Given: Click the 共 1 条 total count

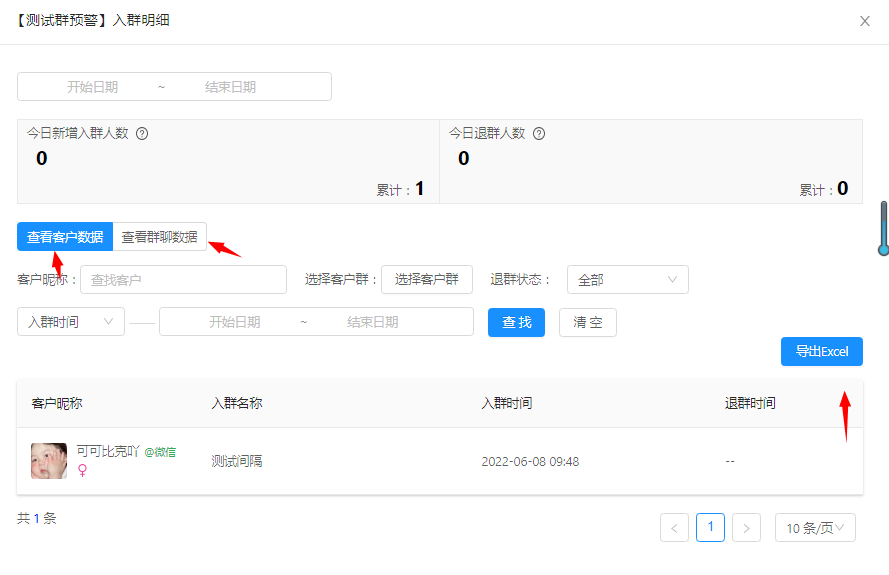Looking at the screenshot, I should pyautogui.click(x=37, y=518).
